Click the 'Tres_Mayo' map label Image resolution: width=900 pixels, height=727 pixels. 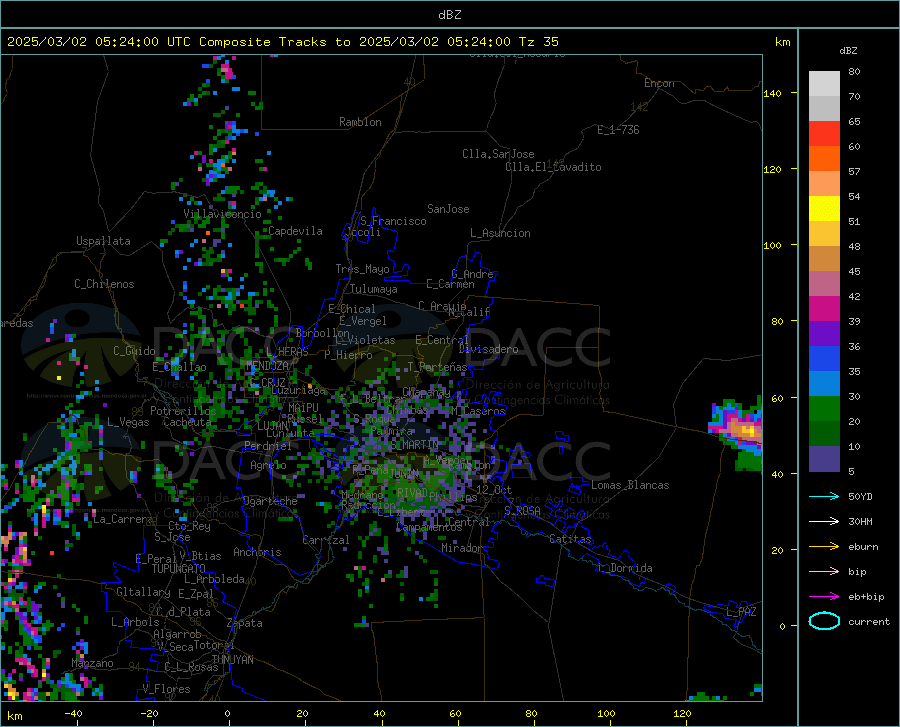click(362, 269)
